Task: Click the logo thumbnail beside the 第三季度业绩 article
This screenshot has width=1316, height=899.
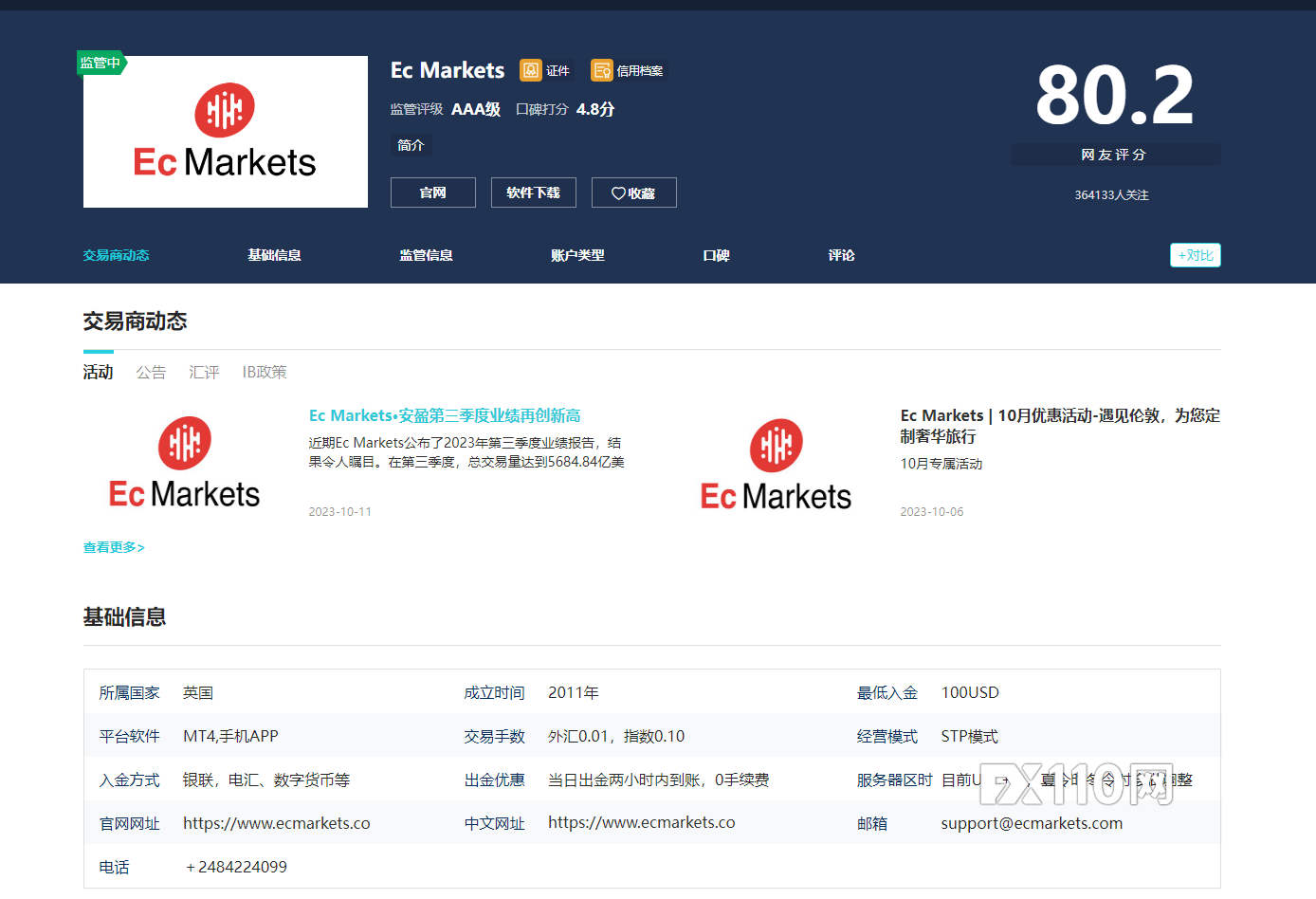Action: tap(185, 464)
